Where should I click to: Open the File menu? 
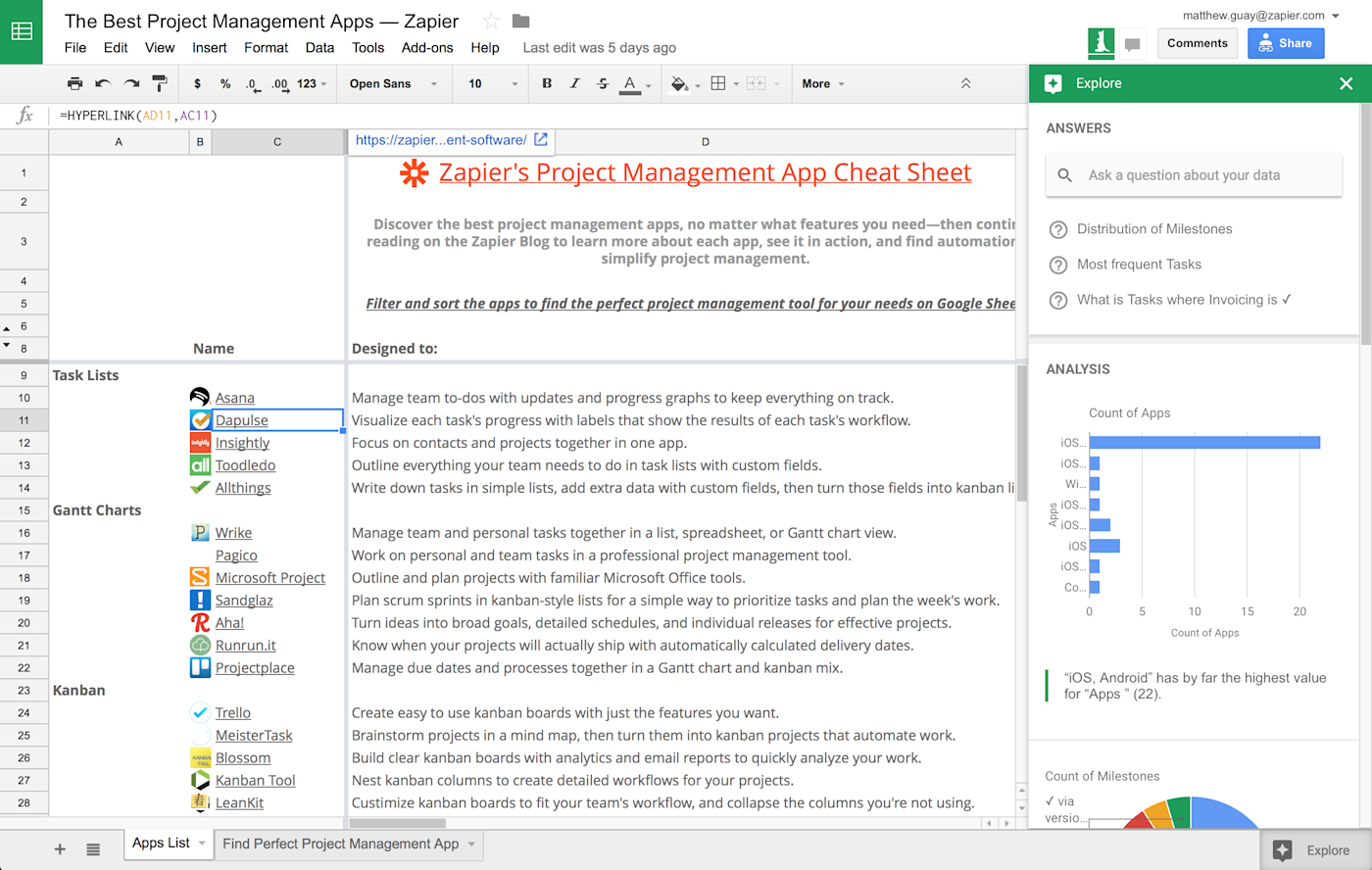pyautogui.click(x=75, y=47)
